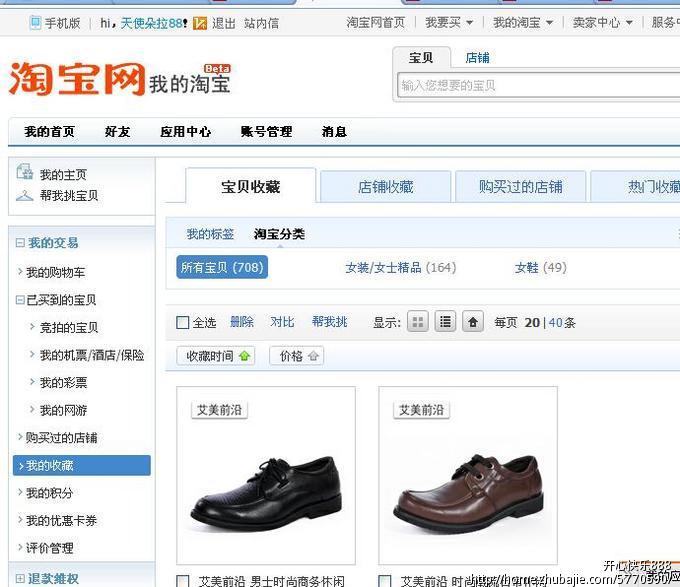The height and width of the screenshot is (587, 680).
Task: Click the Taobao logo
Action: tap(77, 78)
